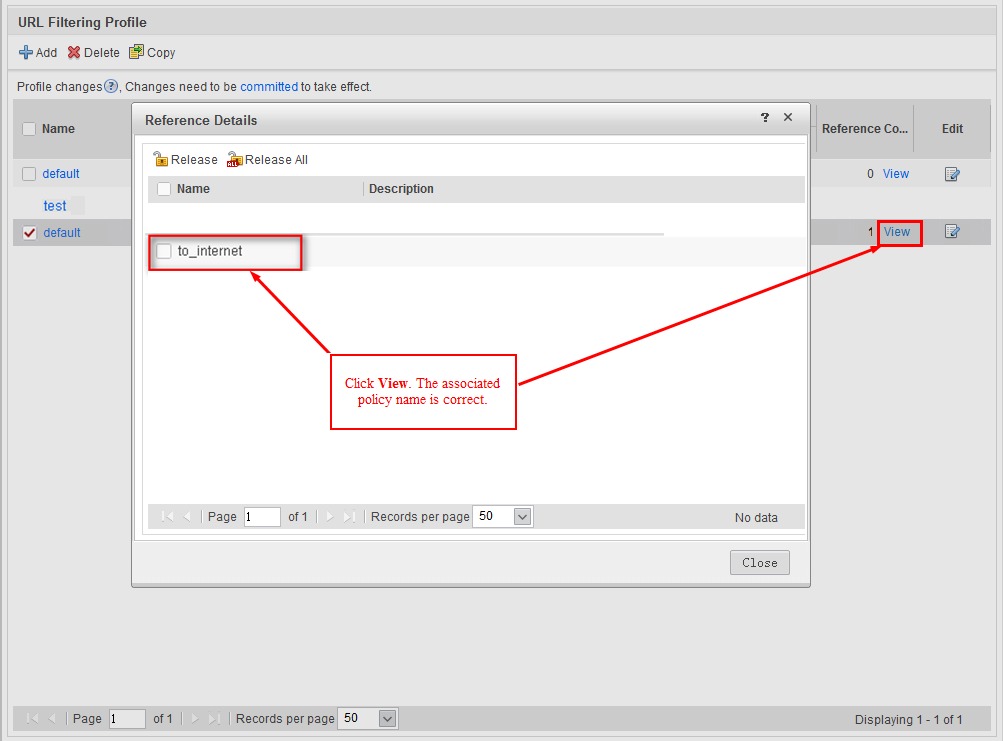
Task: Click the Add profile plus icon
Action: pyautogui.click(x=26, y=52)
